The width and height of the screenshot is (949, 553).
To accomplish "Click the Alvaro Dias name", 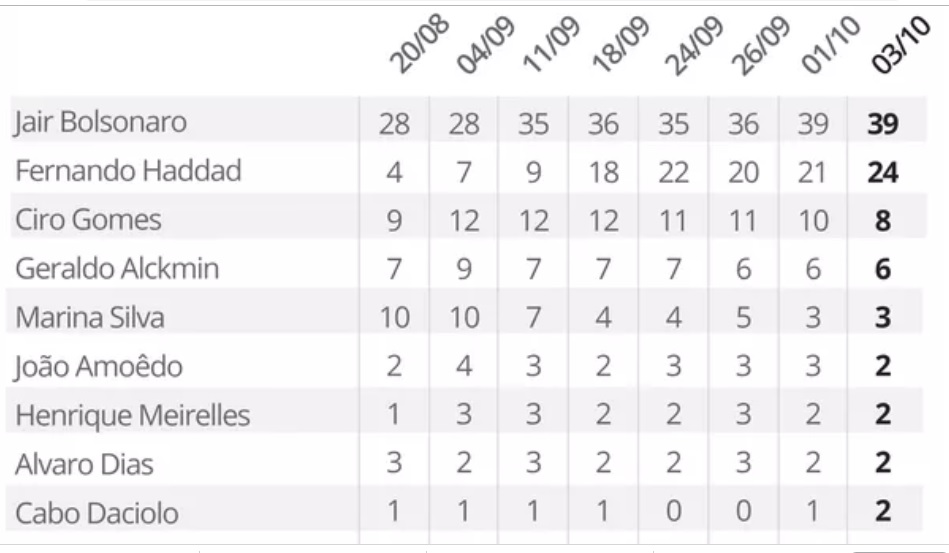I will click(x=84, y=464).
